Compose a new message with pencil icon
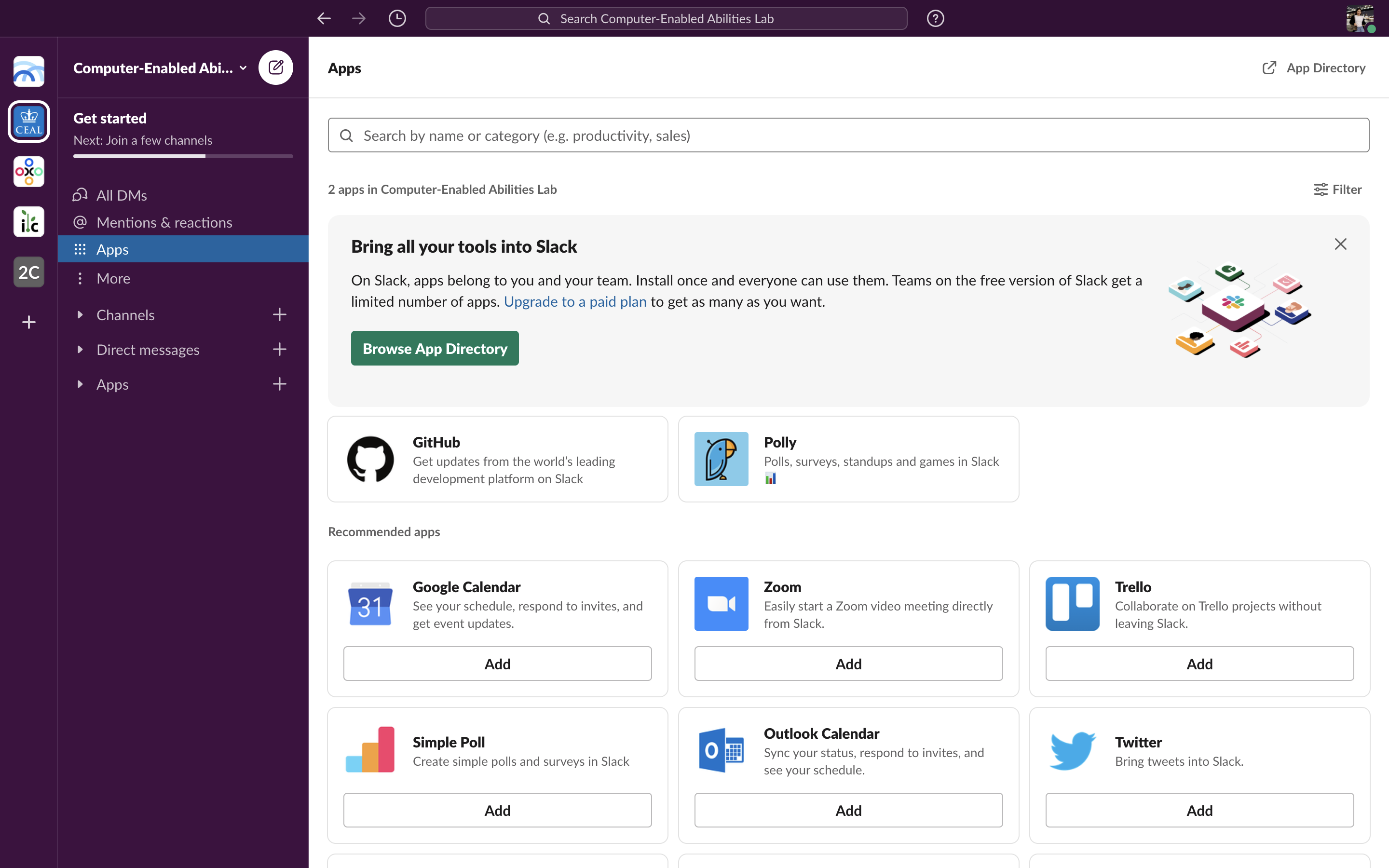 [276, 68]
